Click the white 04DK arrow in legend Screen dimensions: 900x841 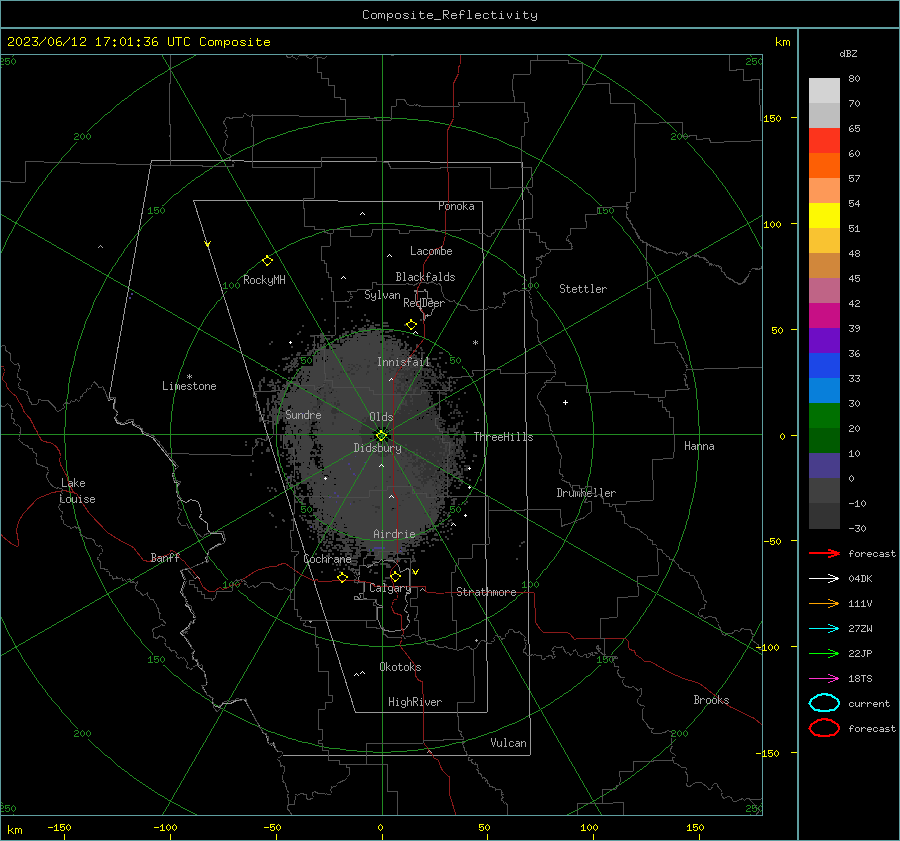coord(824,578)
